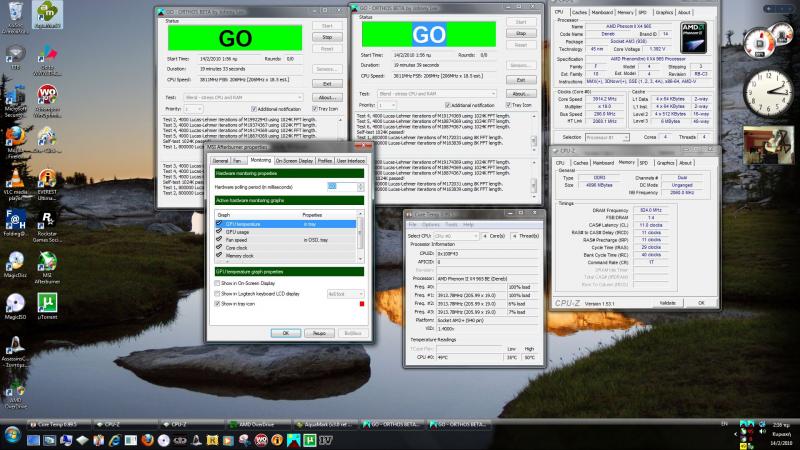Open the MagicISO desktop shortcut
The width and height of the screenshot is (800, 450).
tap(15, 306)
